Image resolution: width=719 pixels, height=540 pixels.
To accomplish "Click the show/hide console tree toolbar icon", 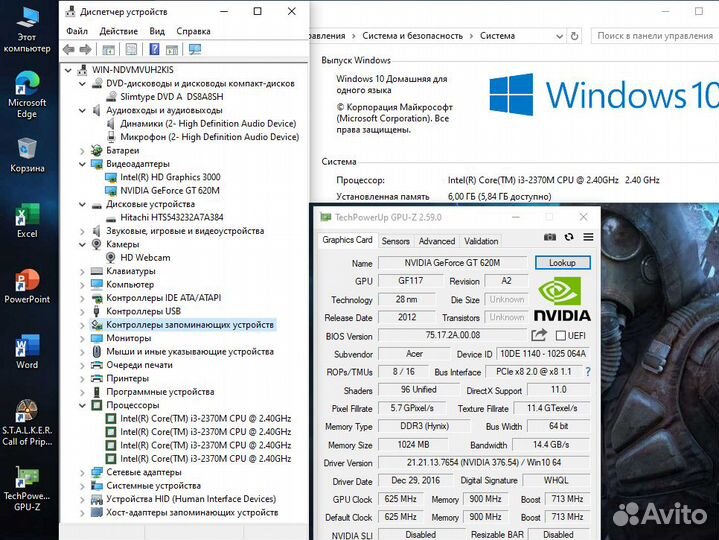I will coord(109,50).
